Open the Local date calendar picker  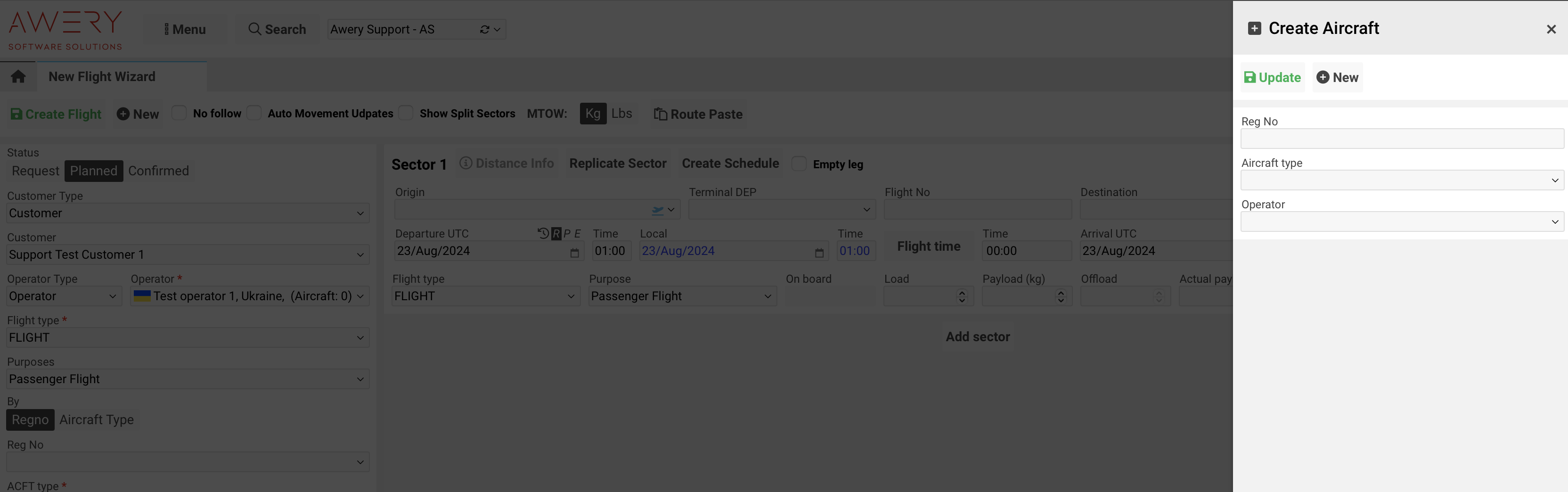click(819, 252)
